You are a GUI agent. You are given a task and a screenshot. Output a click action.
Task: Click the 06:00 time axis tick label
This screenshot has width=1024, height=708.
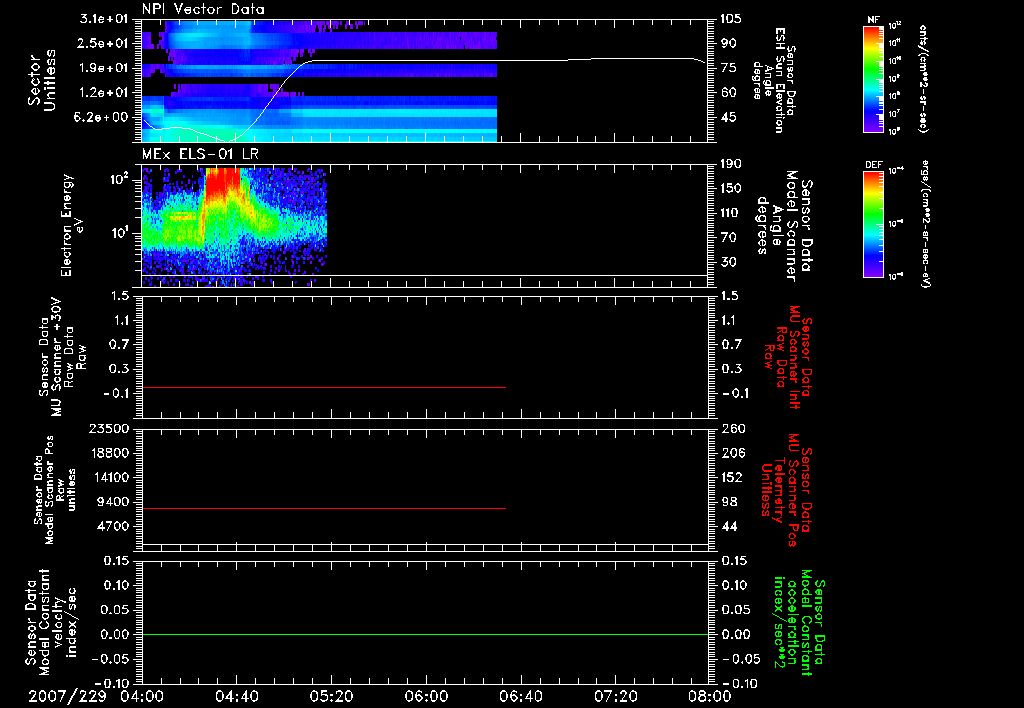[x=426, y=696]
